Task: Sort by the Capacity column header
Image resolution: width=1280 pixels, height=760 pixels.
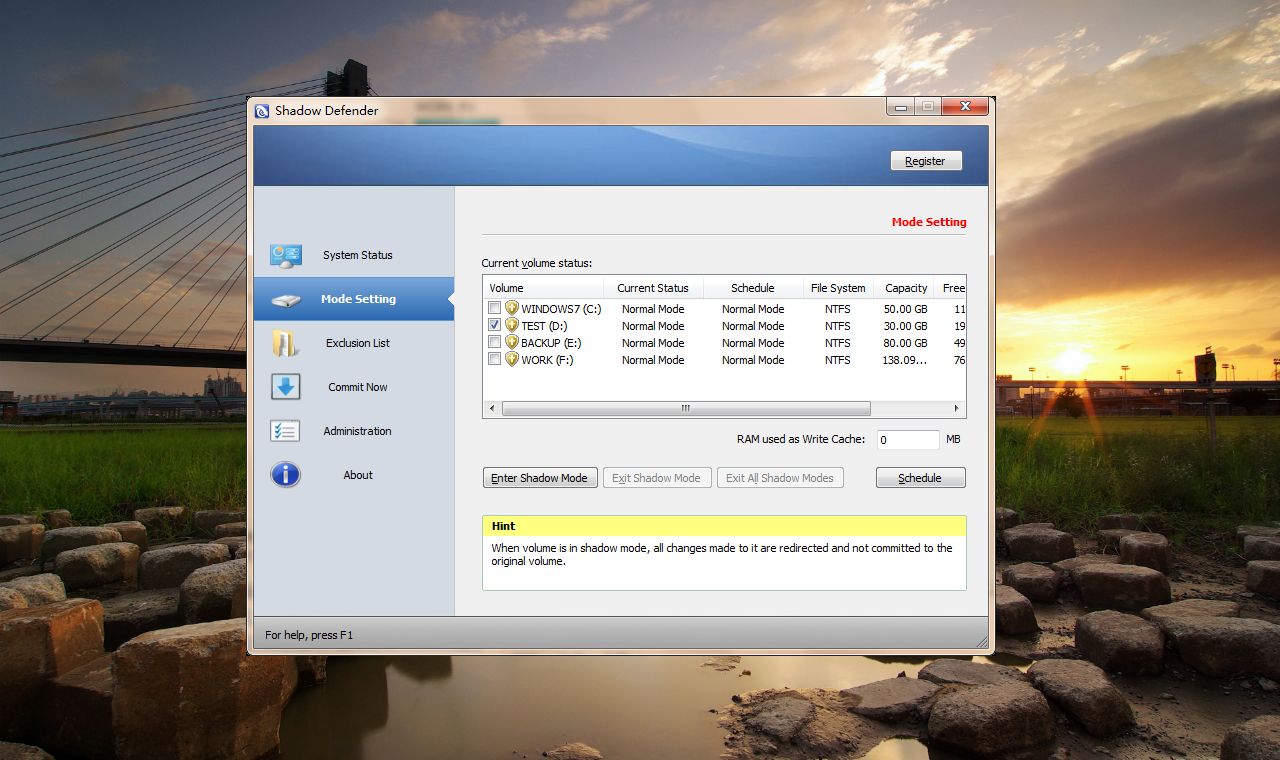Action: 905,288
